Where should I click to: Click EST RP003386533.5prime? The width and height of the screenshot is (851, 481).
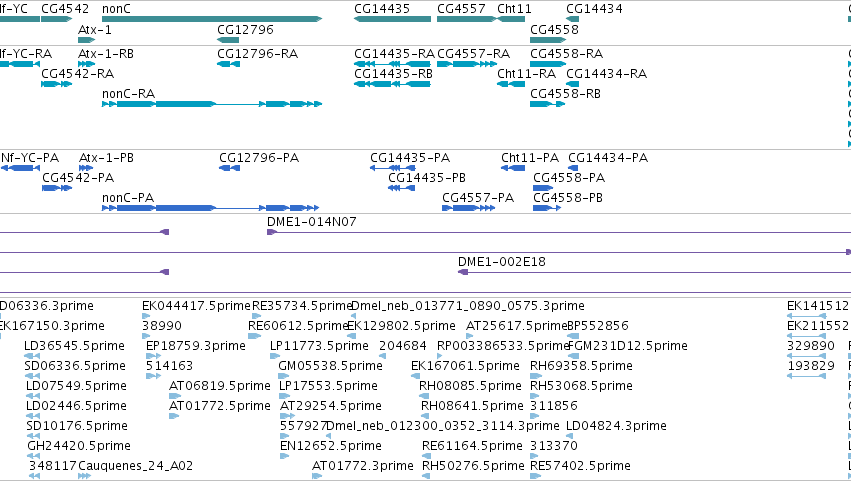tap(503, 346)
